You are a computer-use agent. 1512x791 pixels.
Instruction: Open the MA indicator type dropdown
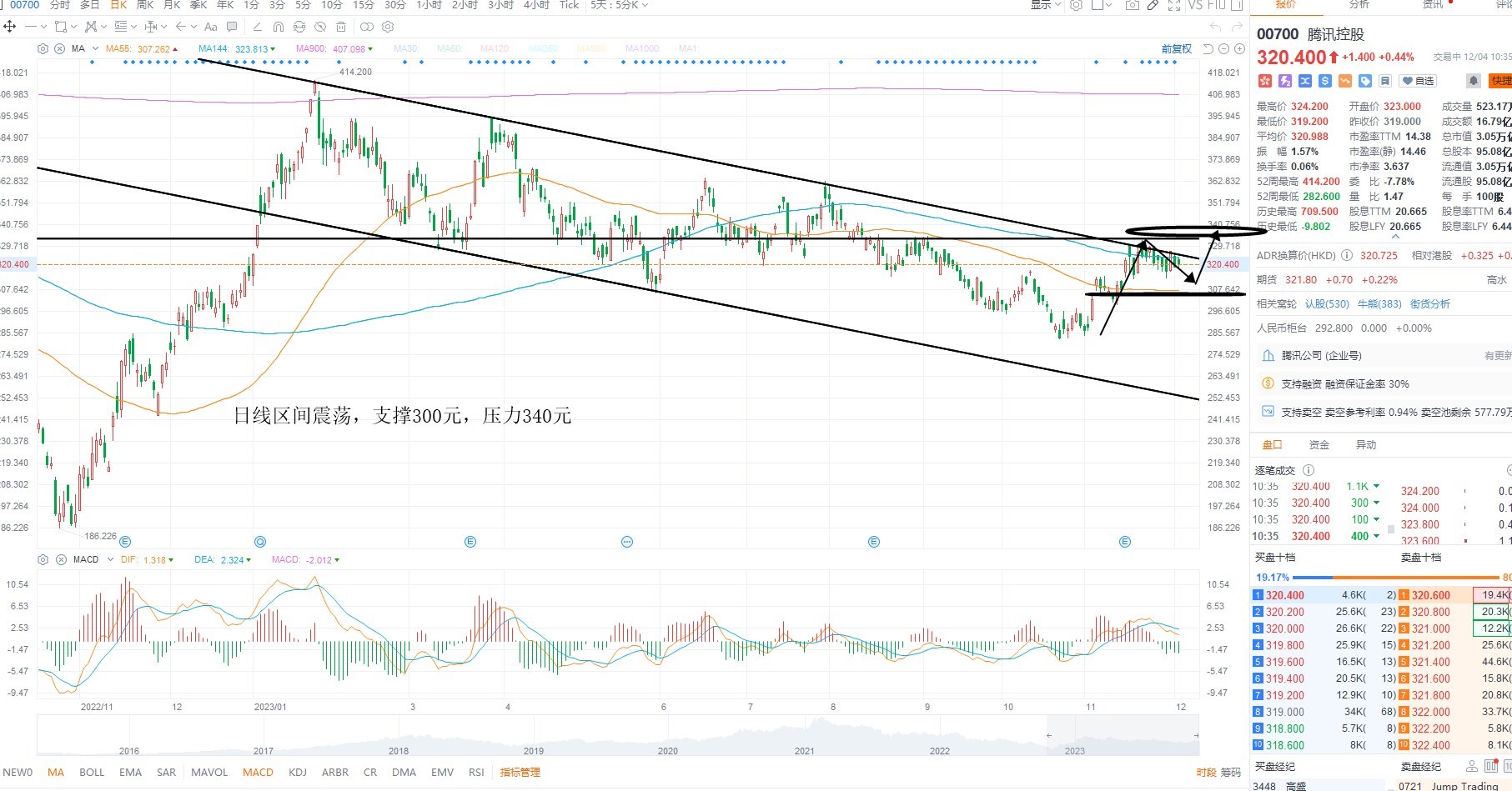(95, 49)
